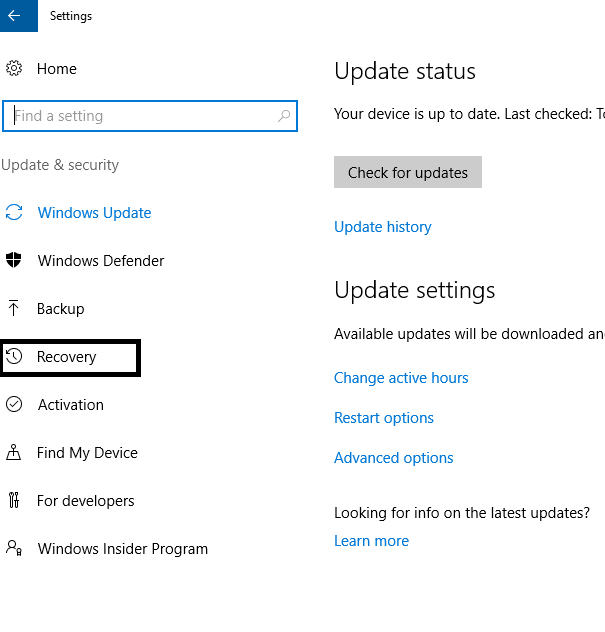The width and height of the screenshot is (605, 632).
Task: Click the Home gear icon
Action: tap(14, 69)
